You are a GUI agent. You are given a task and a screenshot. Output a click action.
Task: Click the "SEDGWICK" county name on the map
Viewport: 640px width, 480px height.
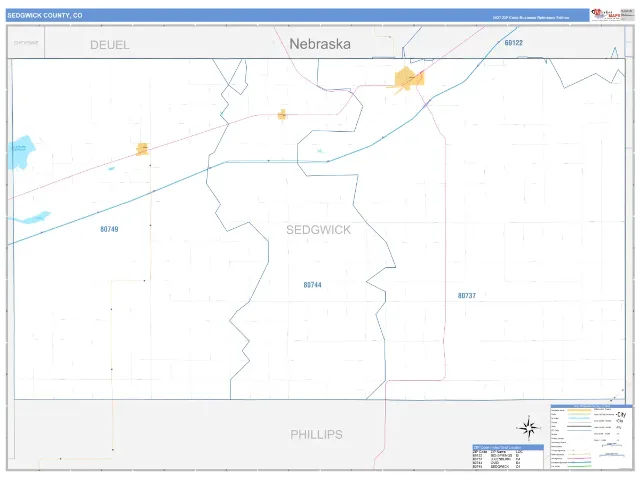318,230
